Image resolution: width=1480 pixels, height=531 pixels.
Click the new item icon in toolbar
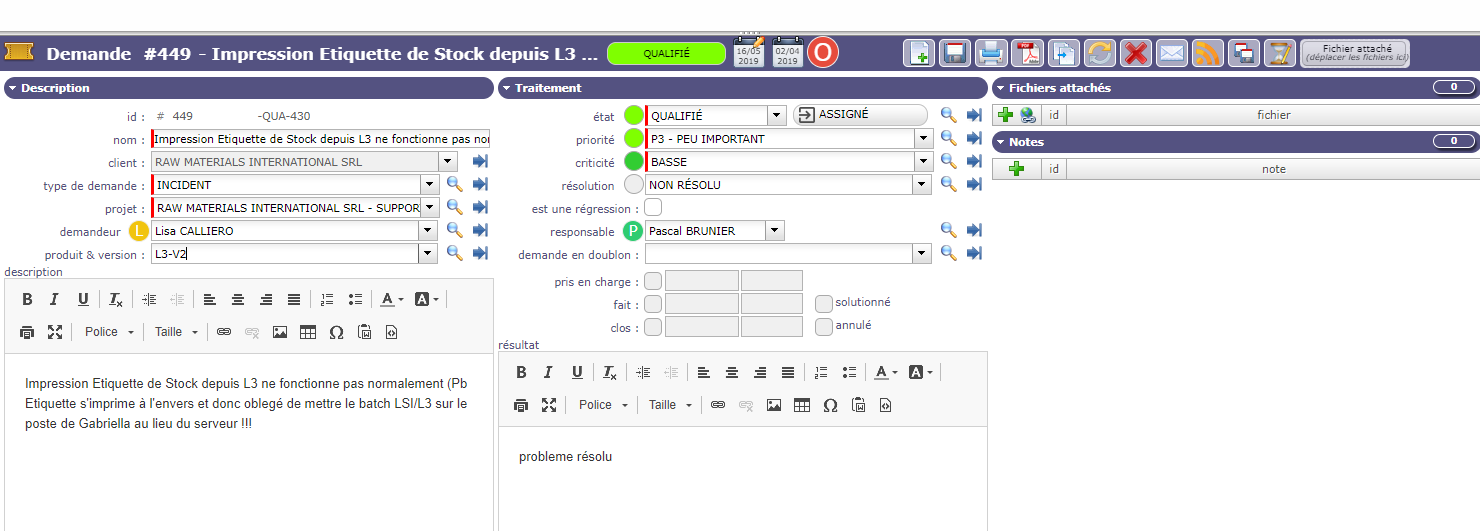[919, 53]
